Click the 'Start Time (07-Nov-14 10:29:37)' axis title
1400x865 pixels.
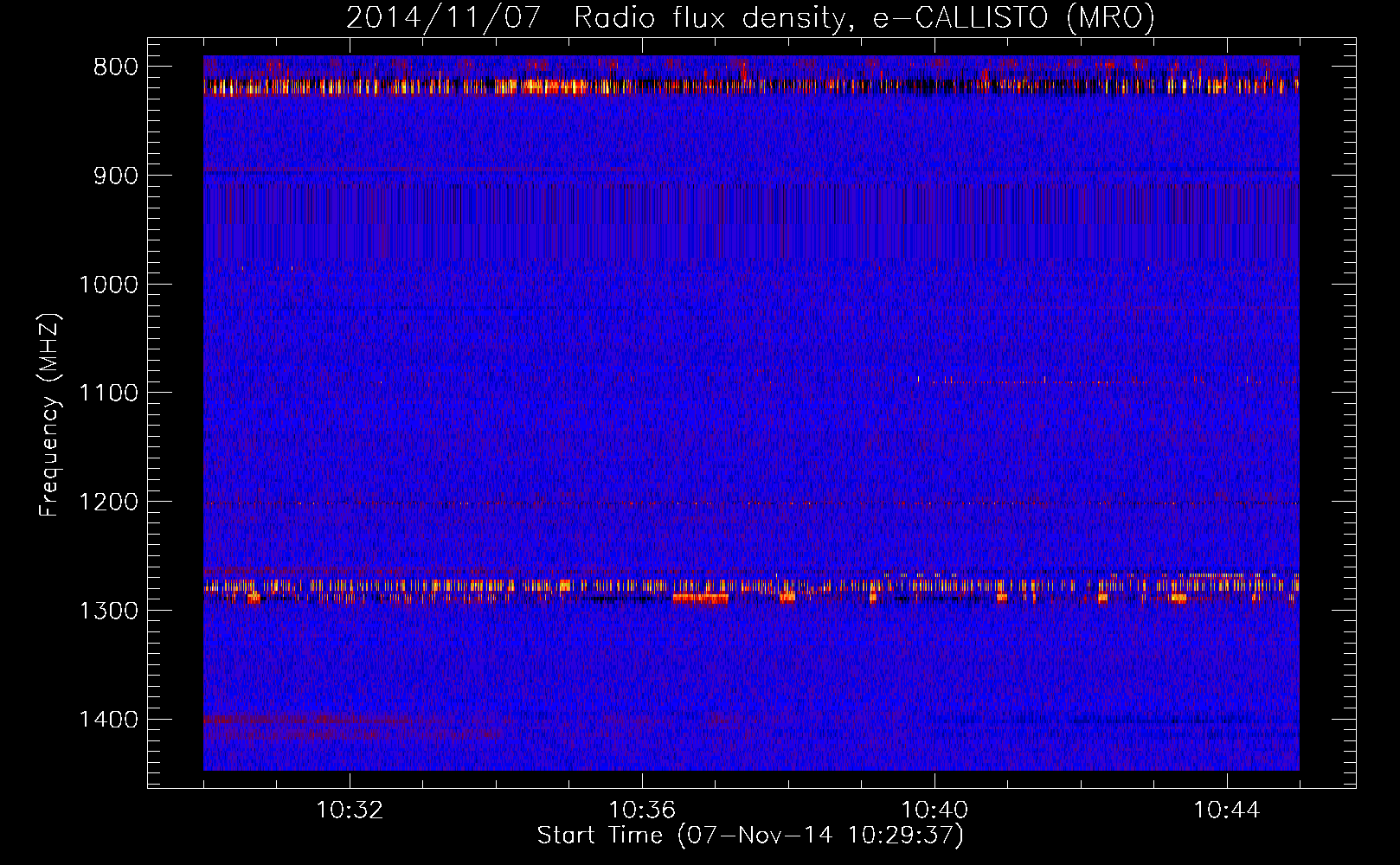tap(750, 836)
